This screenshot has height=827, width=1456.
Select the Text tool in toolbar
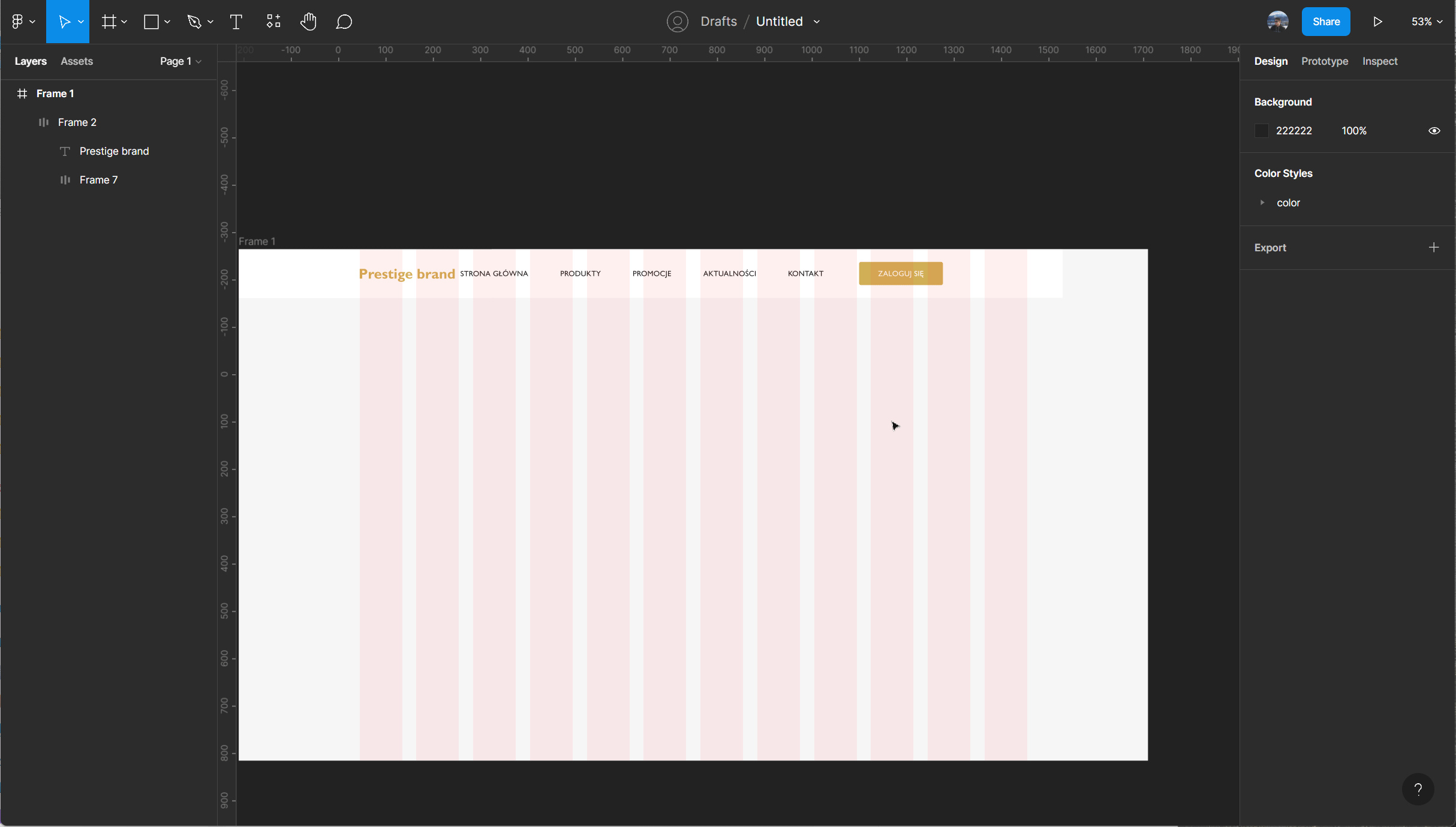[x=237, y=21]
